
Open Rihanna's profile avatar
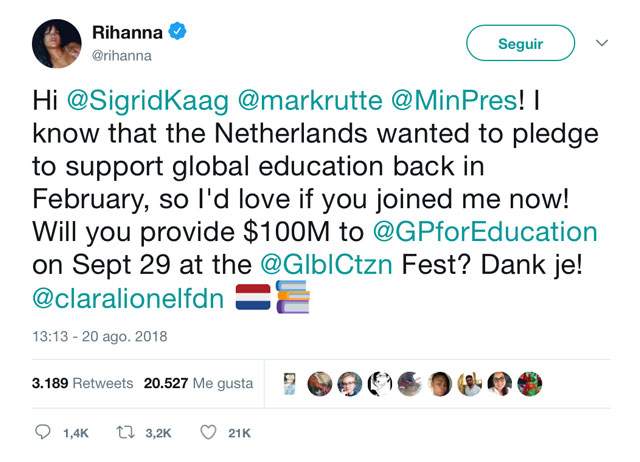point(57,43)
